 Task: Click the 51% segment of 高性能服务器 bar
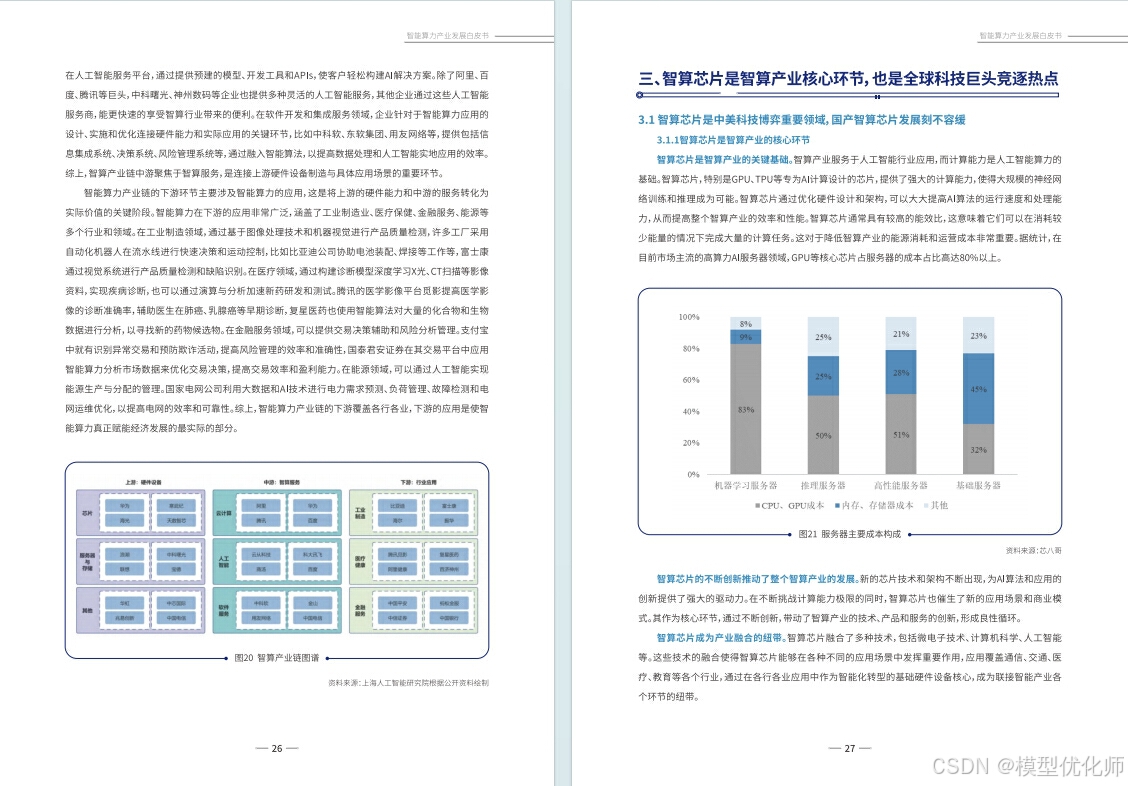point(901,434)
